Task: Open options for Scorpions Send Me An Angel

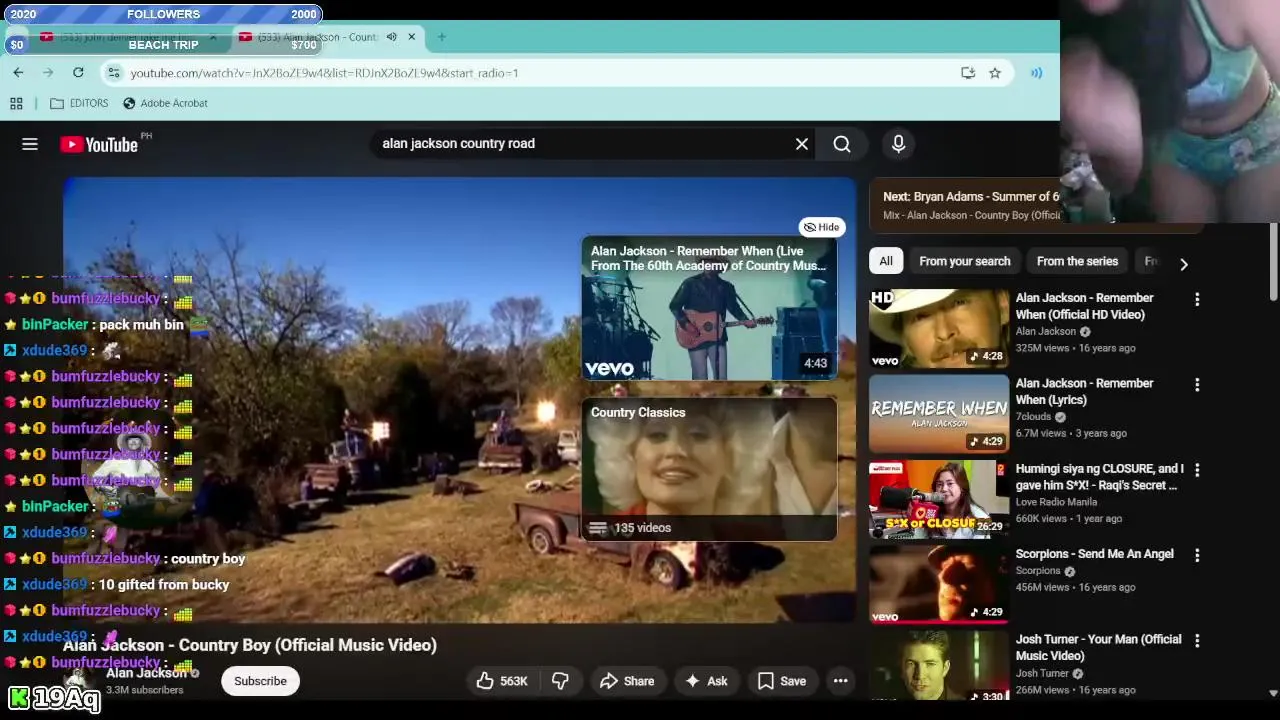Action: (x=1197, y=555)
